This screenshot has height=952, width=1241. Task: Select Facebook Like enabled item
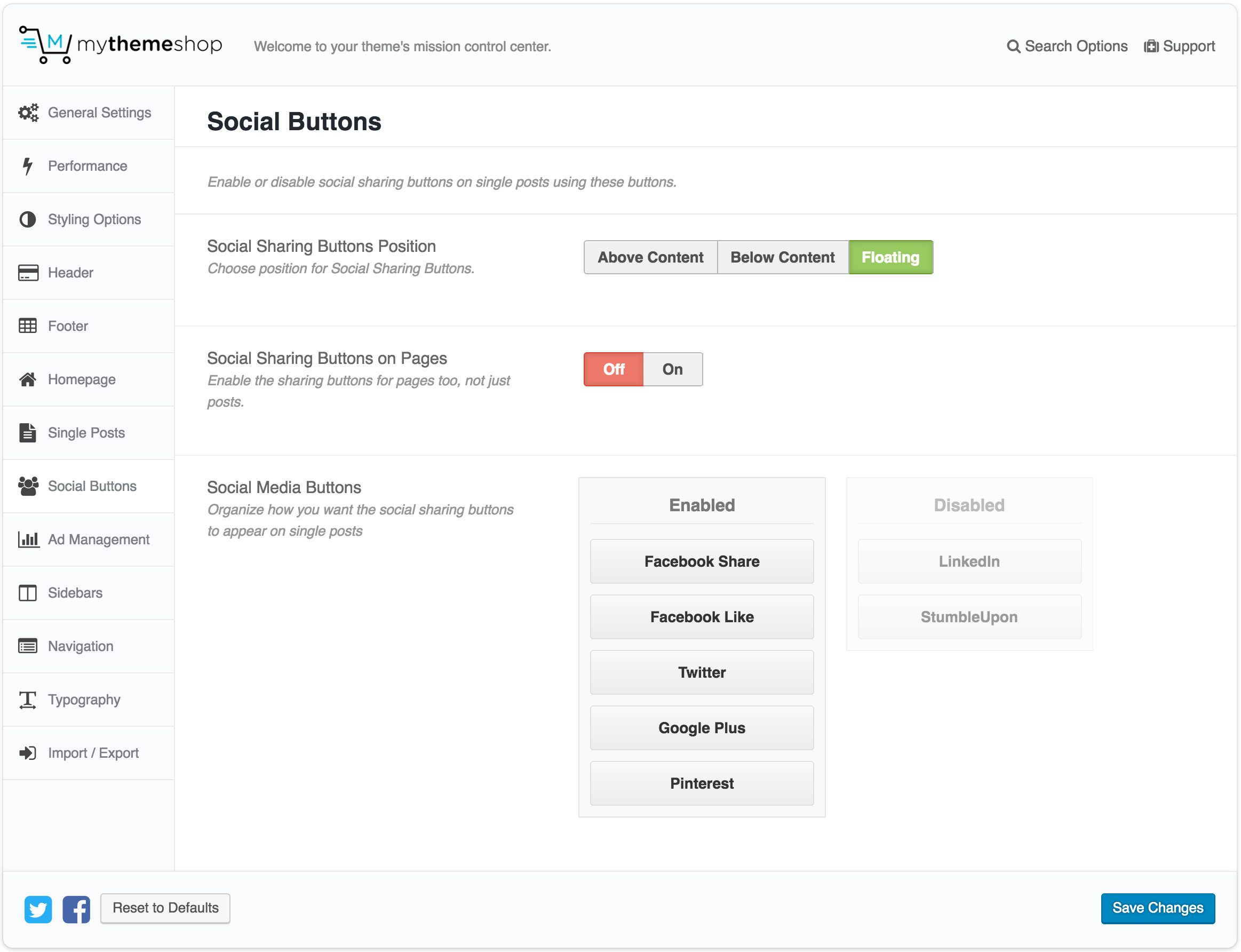[x=702, y=617]
